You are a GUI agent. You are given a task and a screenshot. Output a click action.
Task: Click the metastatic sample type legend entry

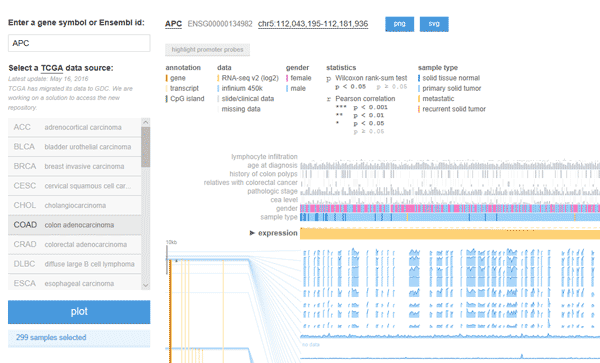pyautogui.click(x=436, y=99)
